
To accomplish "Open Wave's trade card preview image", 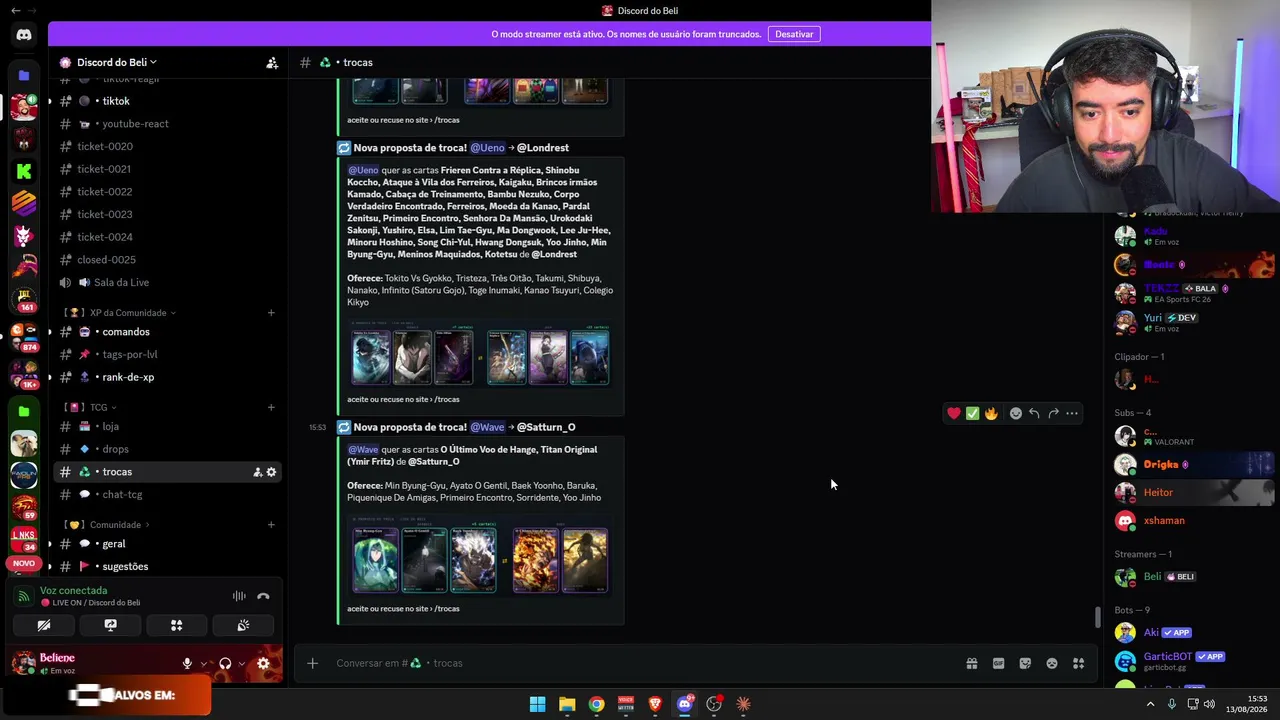I will click(480, 559).
